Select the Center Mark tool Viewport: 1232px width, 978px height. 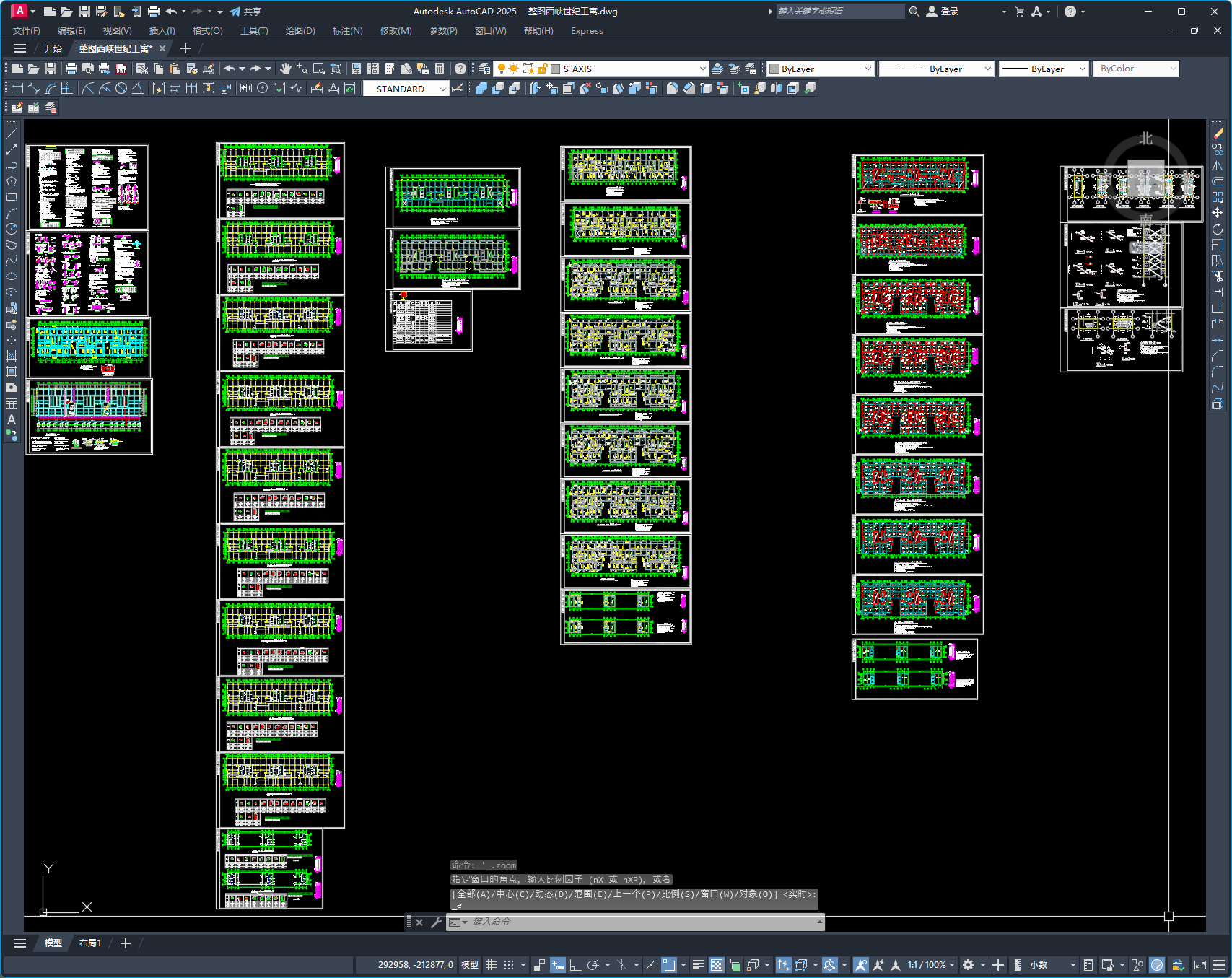pos(263,88)
